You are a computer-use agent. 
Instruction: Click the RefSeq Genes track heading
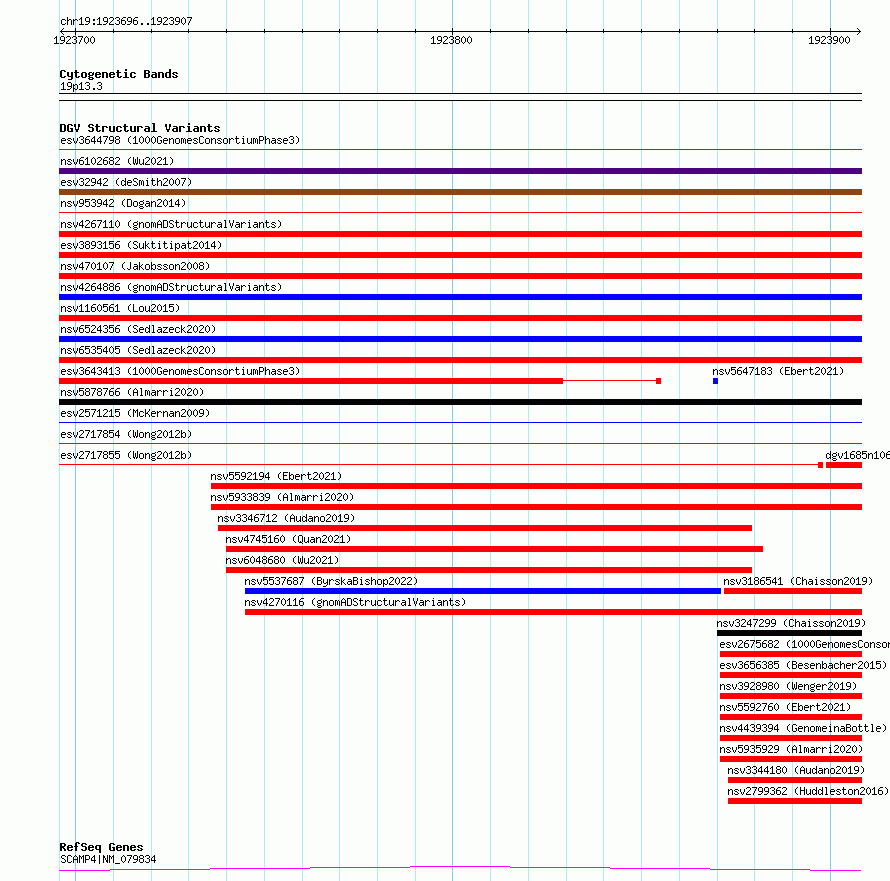[101, 847]
